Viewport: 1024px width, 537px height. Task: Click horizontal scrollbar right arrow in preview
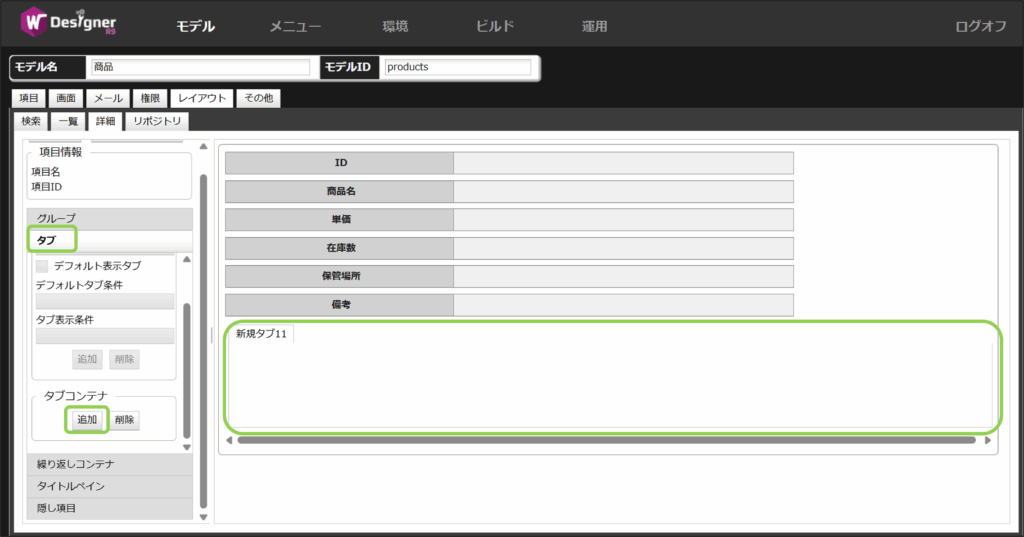click(988, 439)
